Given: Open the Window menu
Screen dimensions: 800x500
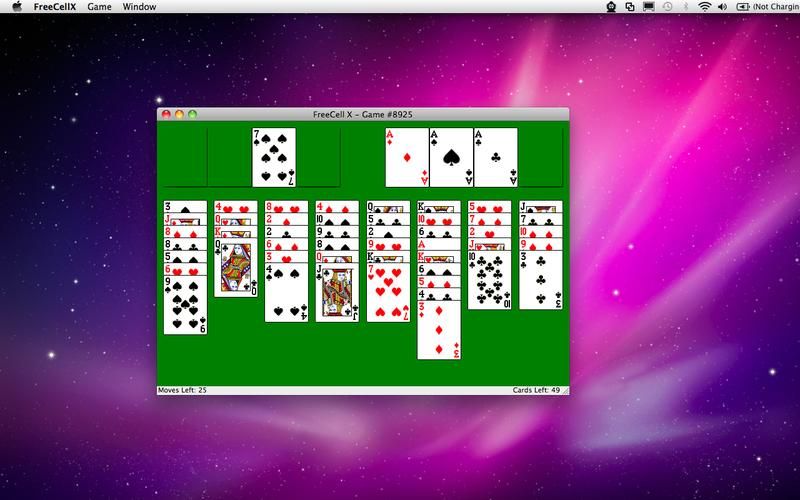Looking at the screenshot, I should 139,7.
